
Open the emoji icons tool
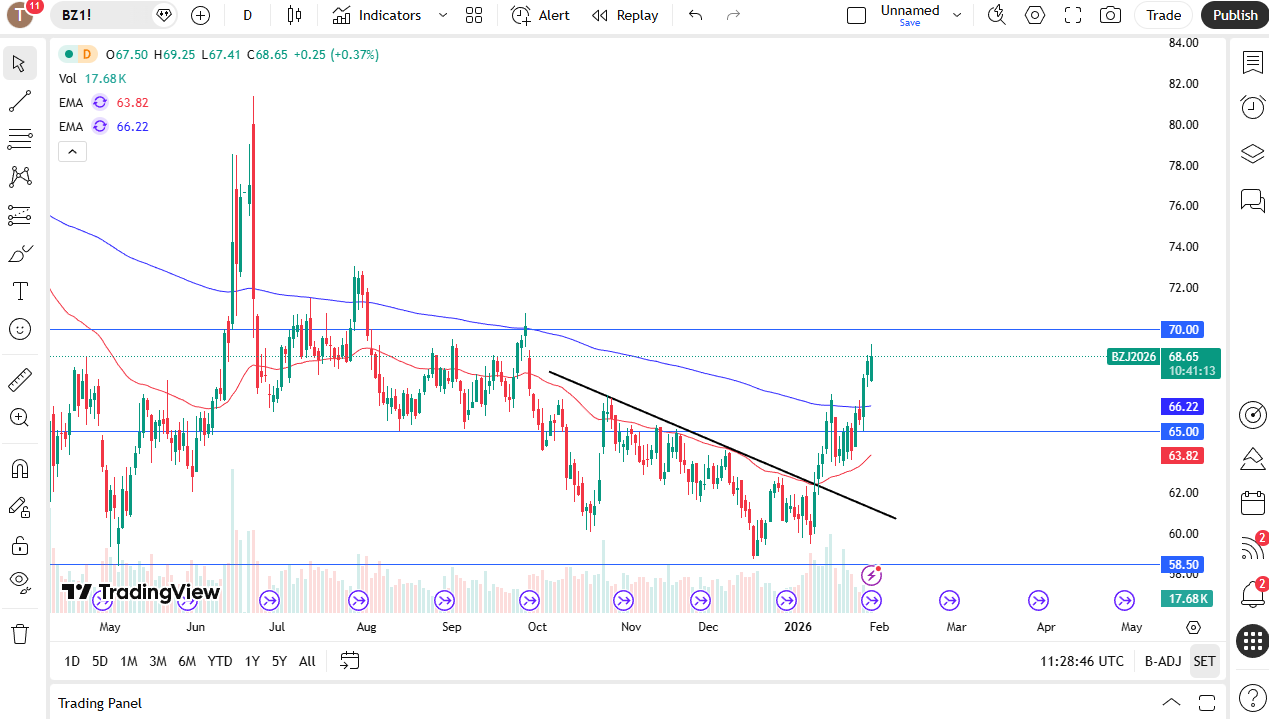(x=19, y=329)
